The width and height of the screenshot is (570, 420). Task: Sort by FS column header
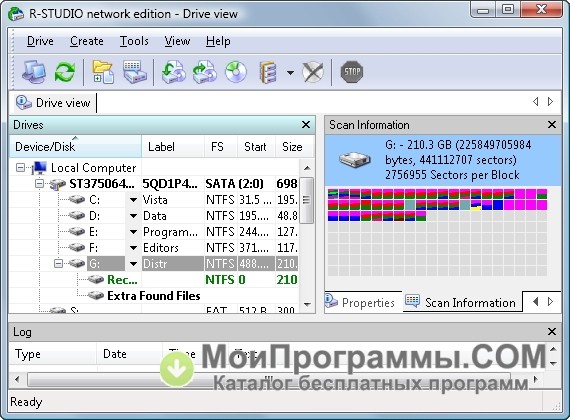coord(221,147)
